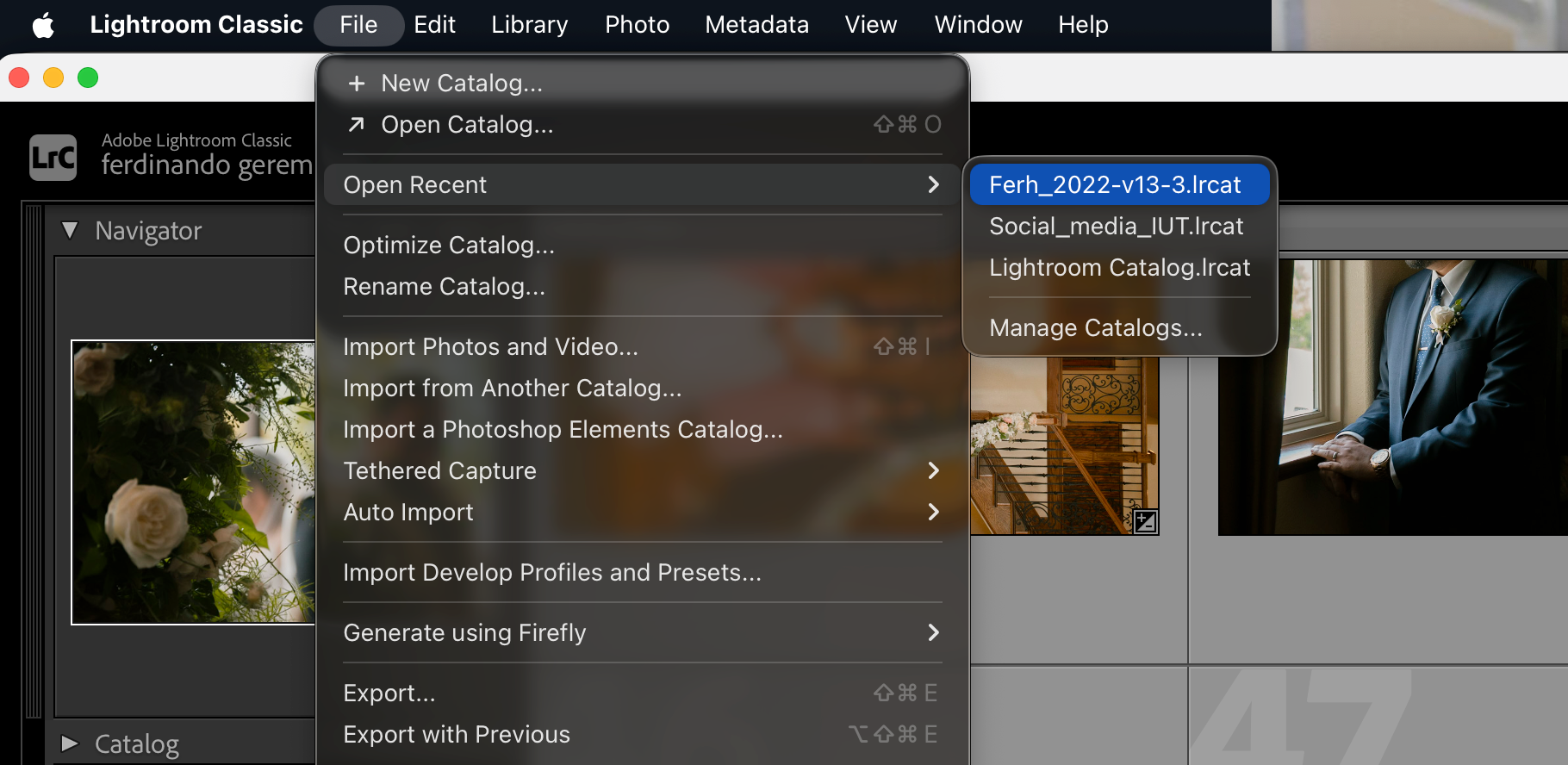Choose Import from Another Catalog
This screenshot has height=765, width=1568.
pos(643,389)
